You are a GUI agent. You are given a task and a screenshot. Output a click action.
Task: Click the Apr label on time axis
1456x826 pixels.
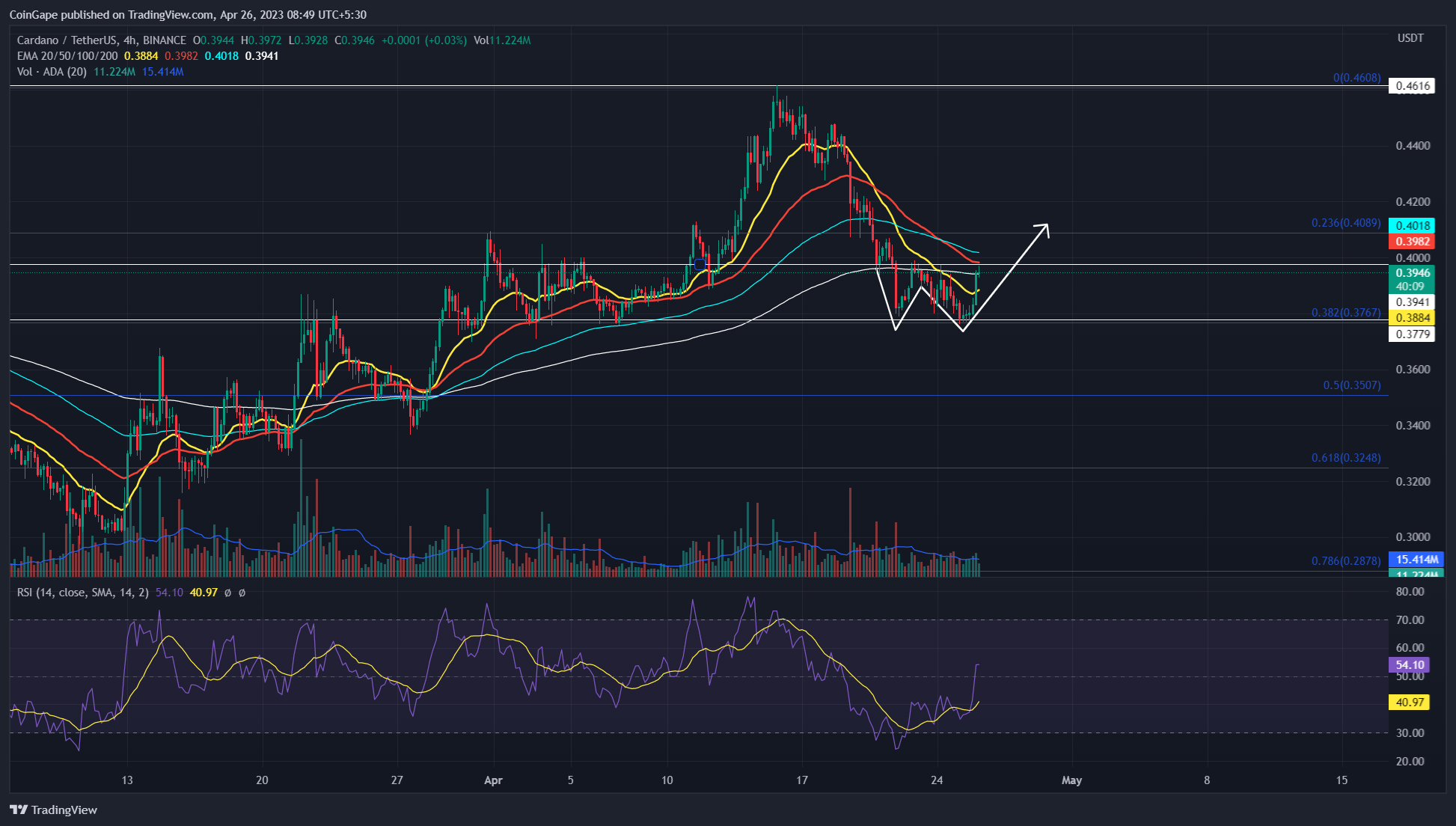pos(493,780)
